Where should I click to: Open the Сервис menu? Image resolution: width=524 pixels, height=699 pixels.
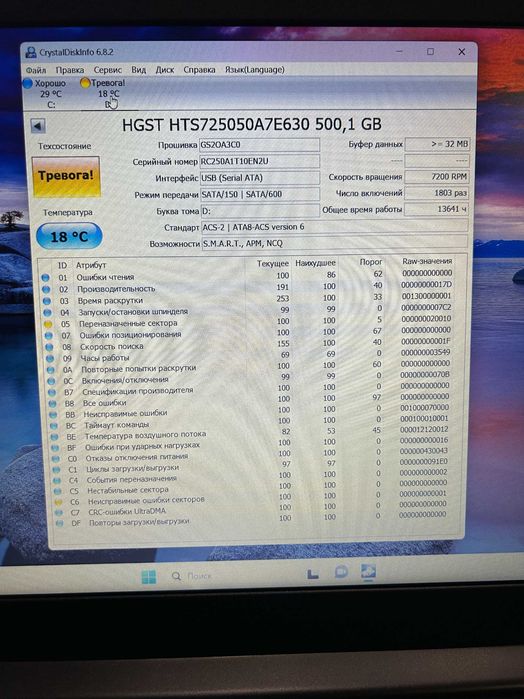click(x=107, y=70)
